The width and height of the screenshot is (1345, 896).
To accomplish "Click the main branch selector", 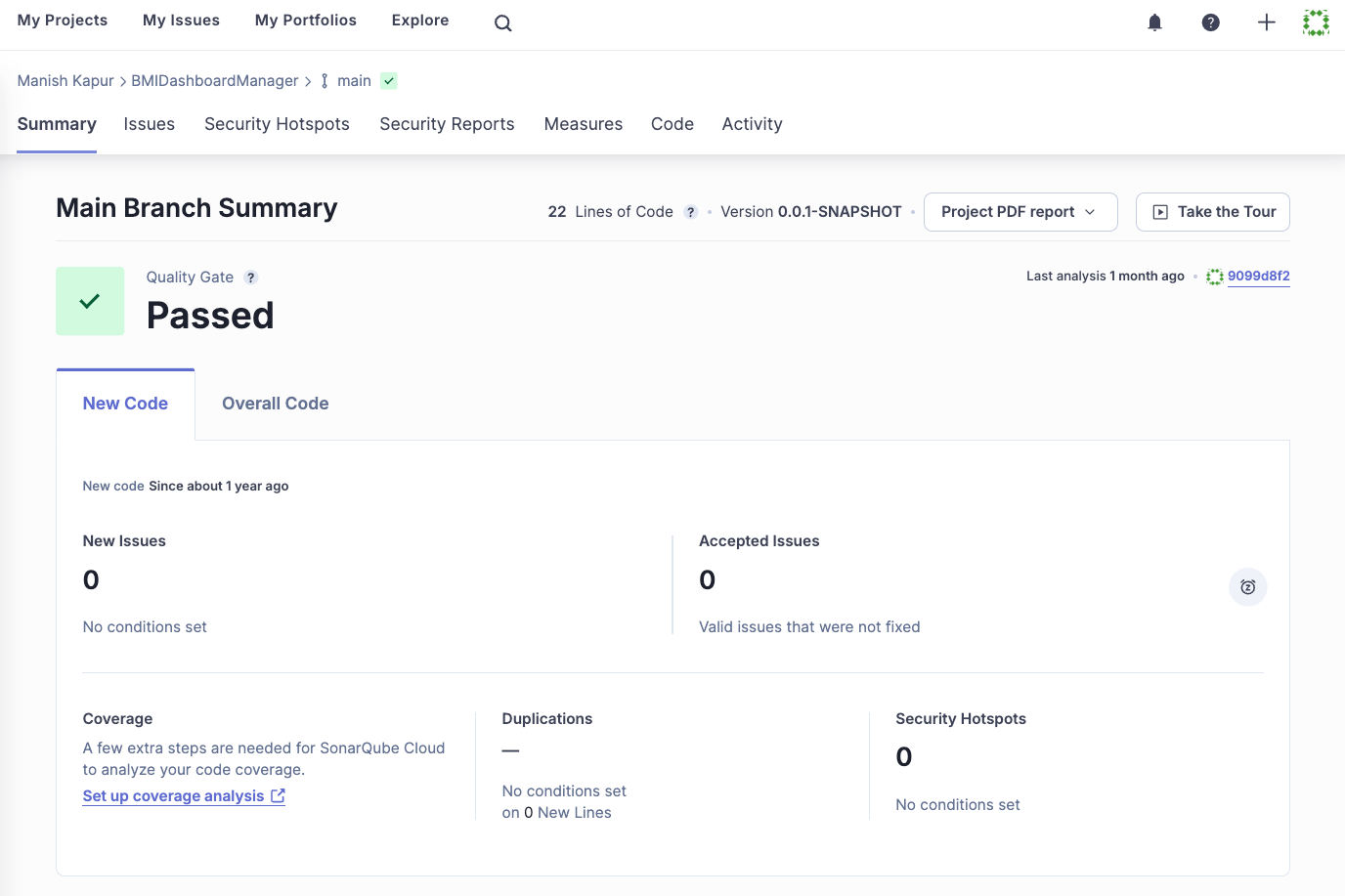I will coord(354,81).
